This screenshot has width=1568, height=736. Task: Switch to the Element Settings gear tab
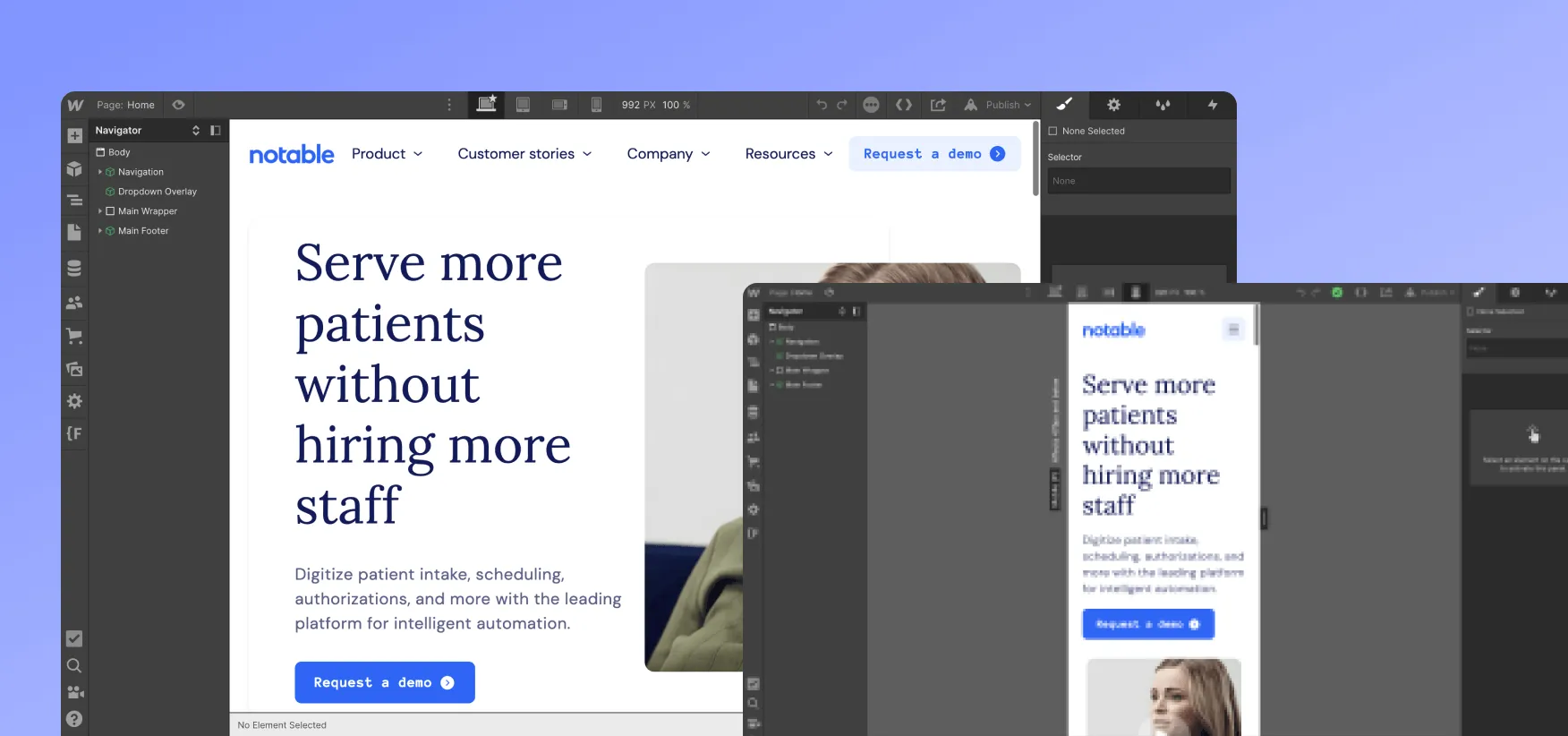tap(1113, 105)
